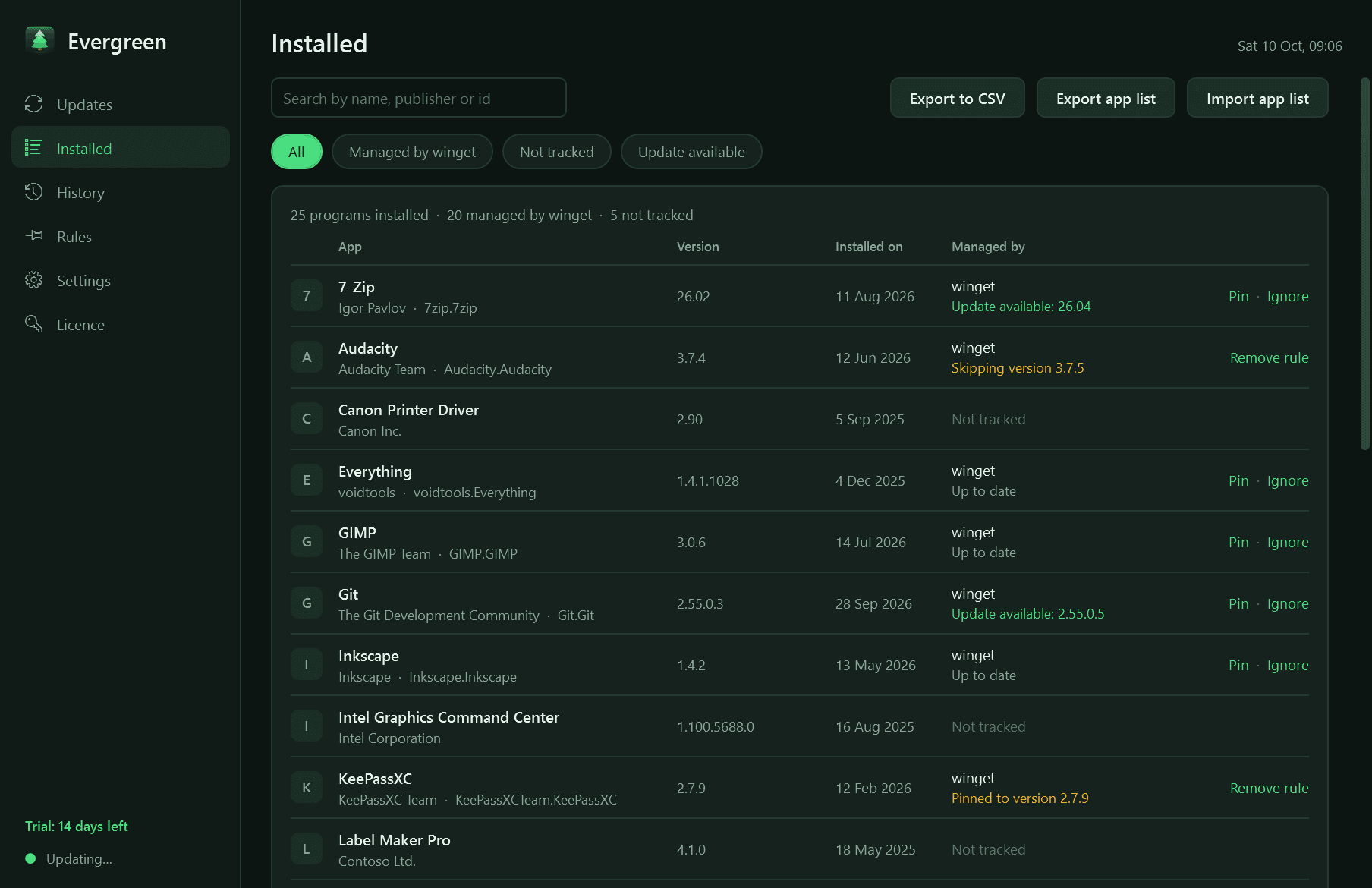
Task: Click the vertical scrollbar on the right
Action: point(1364,263)
